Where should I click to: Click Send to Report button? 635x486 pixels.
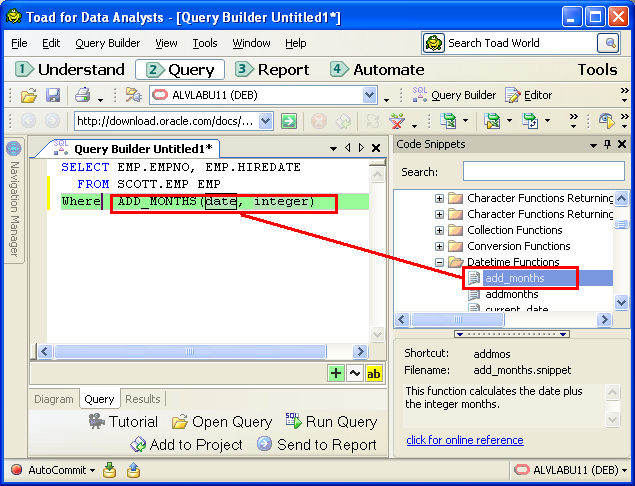[317, 445]
